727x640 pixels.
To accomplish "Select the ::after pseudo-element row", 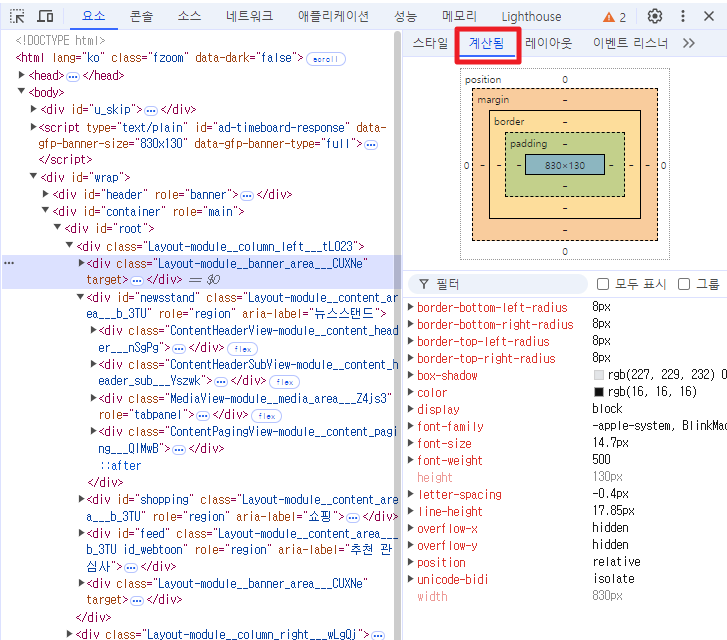I will (121, 466).
